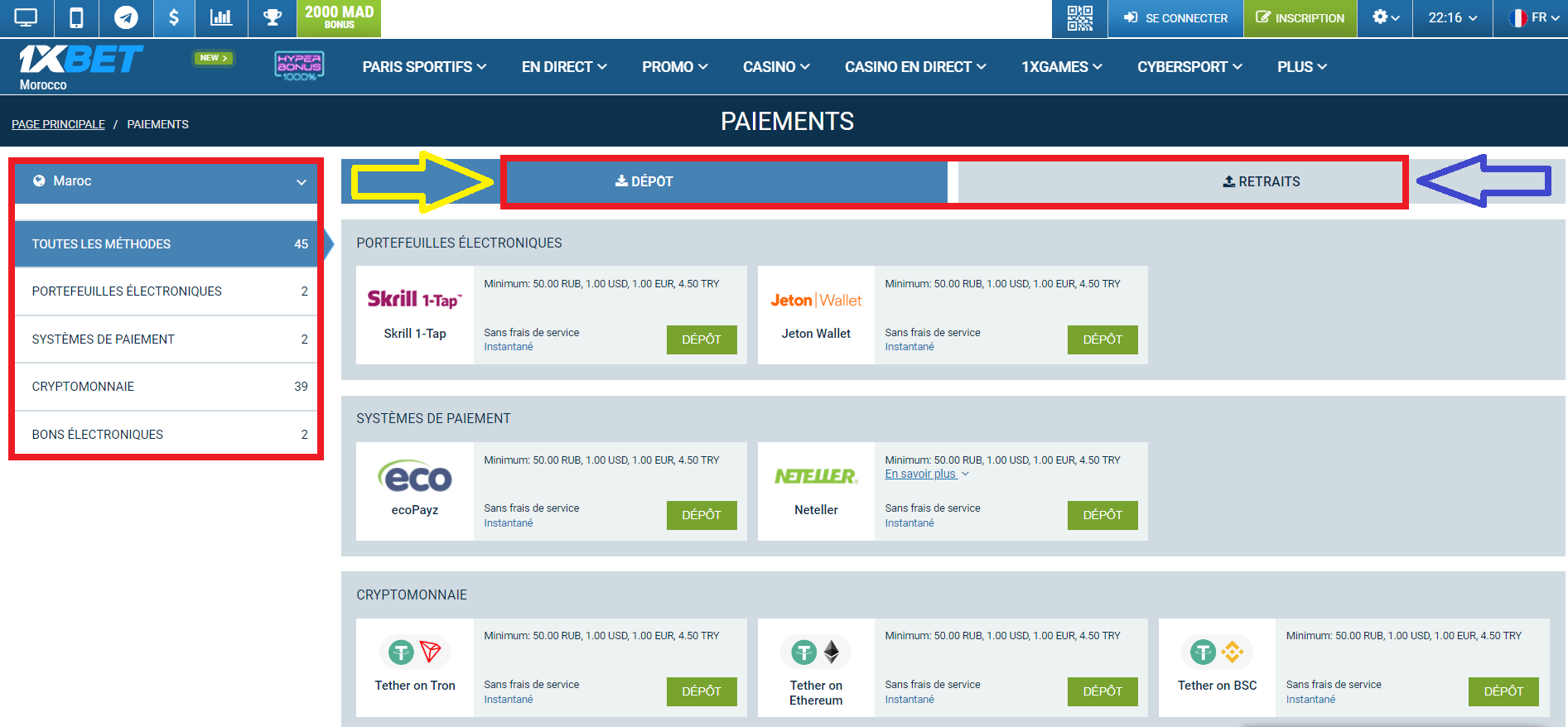Screen dimensions: 1568x727
Task: Click the ecoPayz logo
Action: pyautogui.click(x=415, y=476)
